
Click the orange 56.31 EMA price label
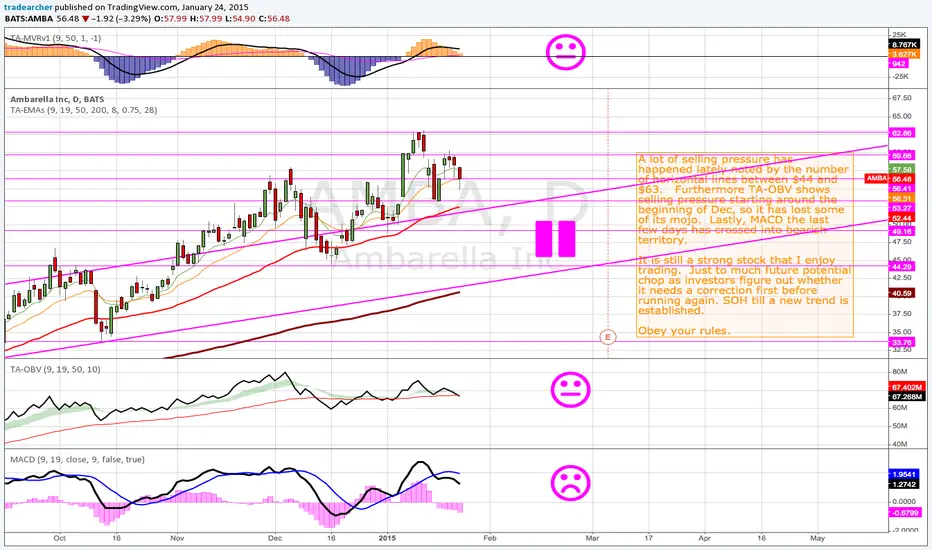click(902, 199)
